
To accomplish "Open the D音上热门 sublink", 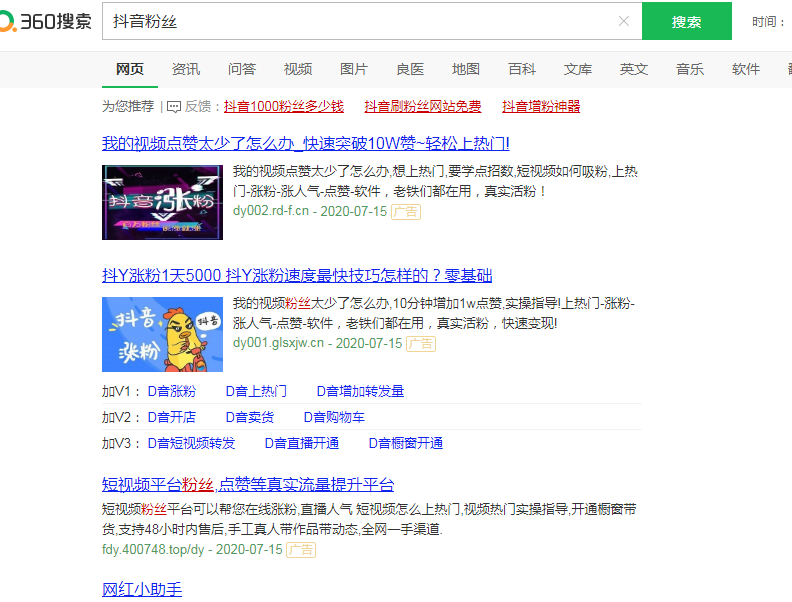I will coord(256,391).
